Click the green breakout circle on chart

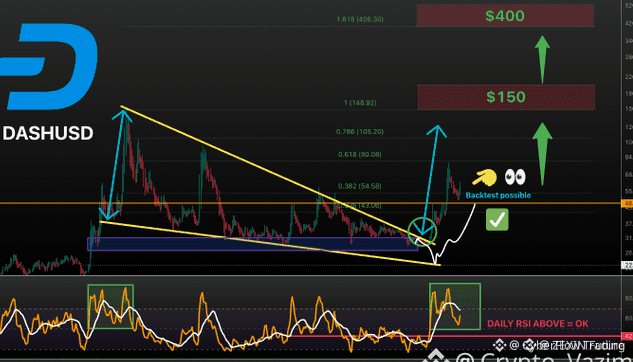click(422, 231)
